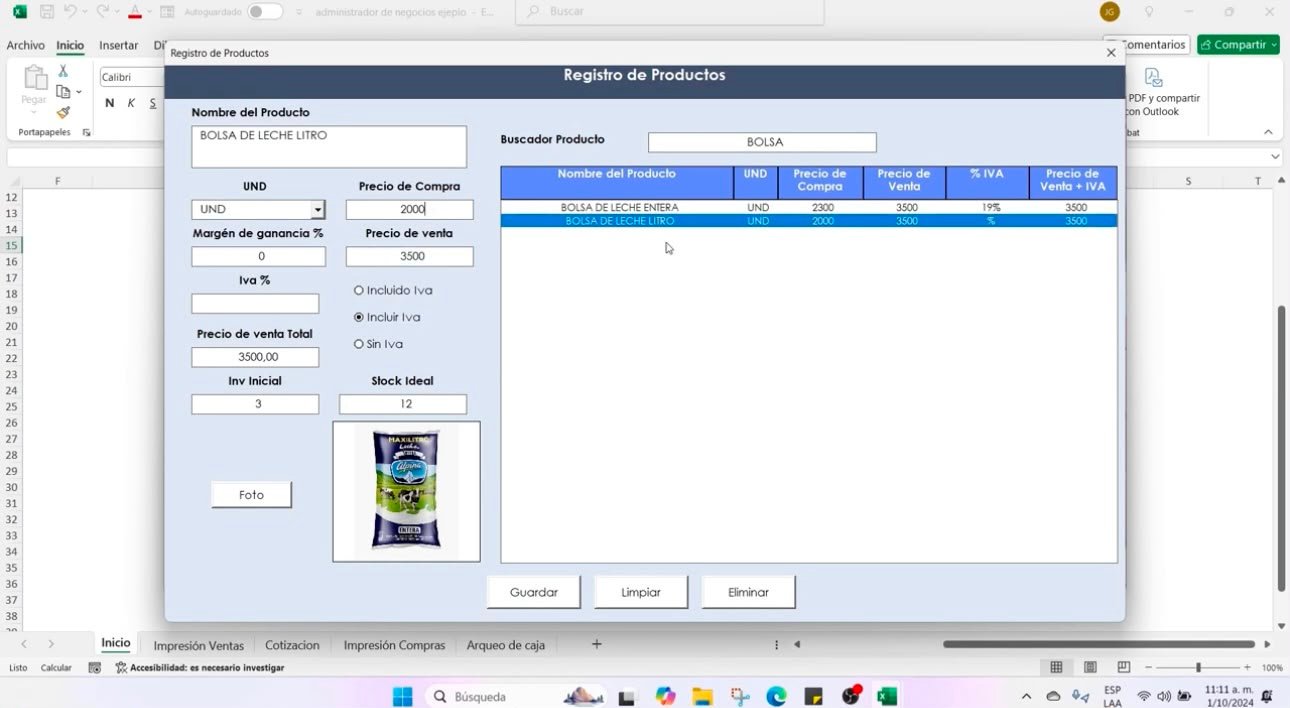Open the Calibri font name box
The image size is (1290, 708).
[x=132, y=77]
